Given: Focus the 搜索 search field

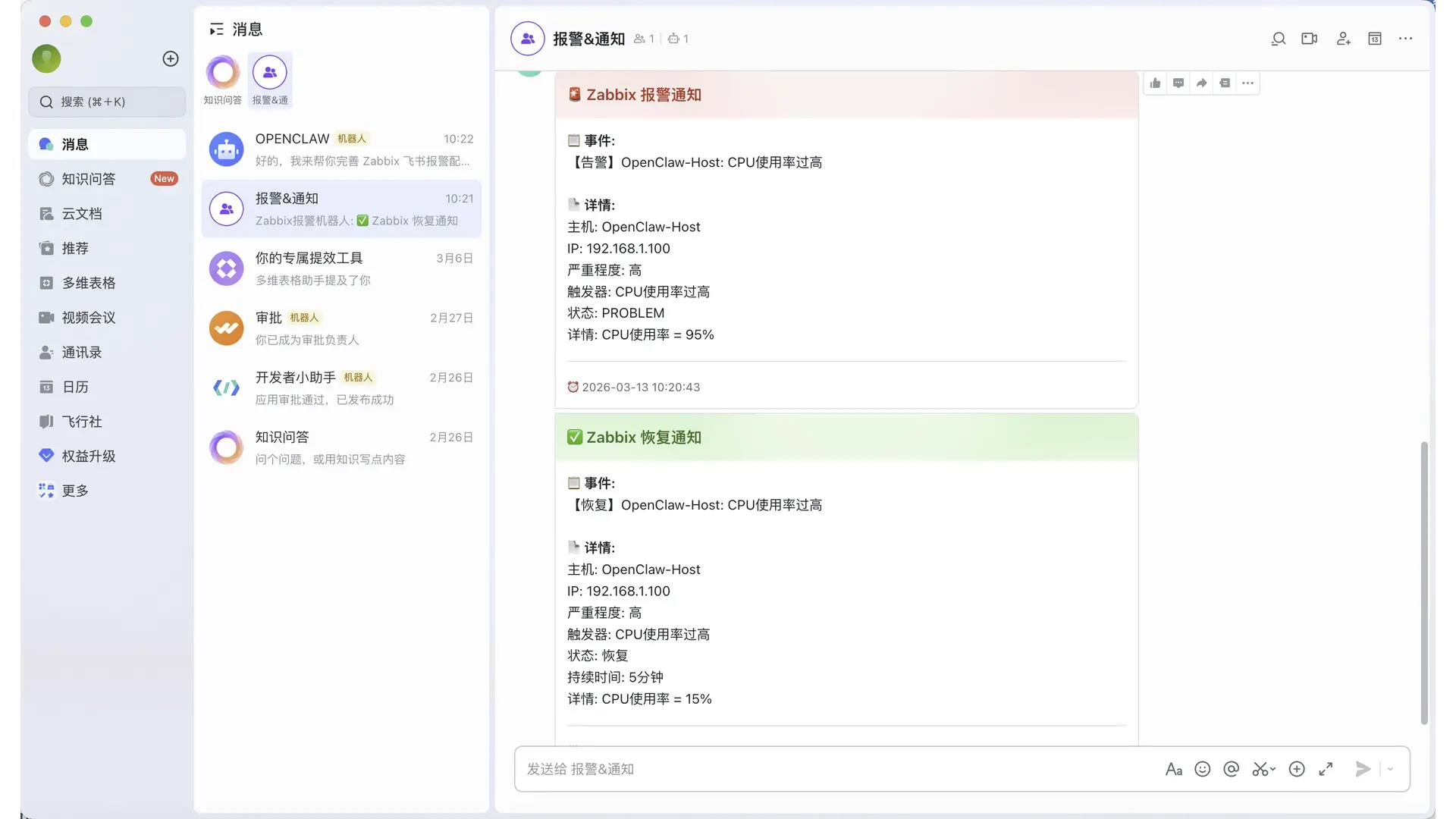Looking at the screenshot, I should pos(107,102).
